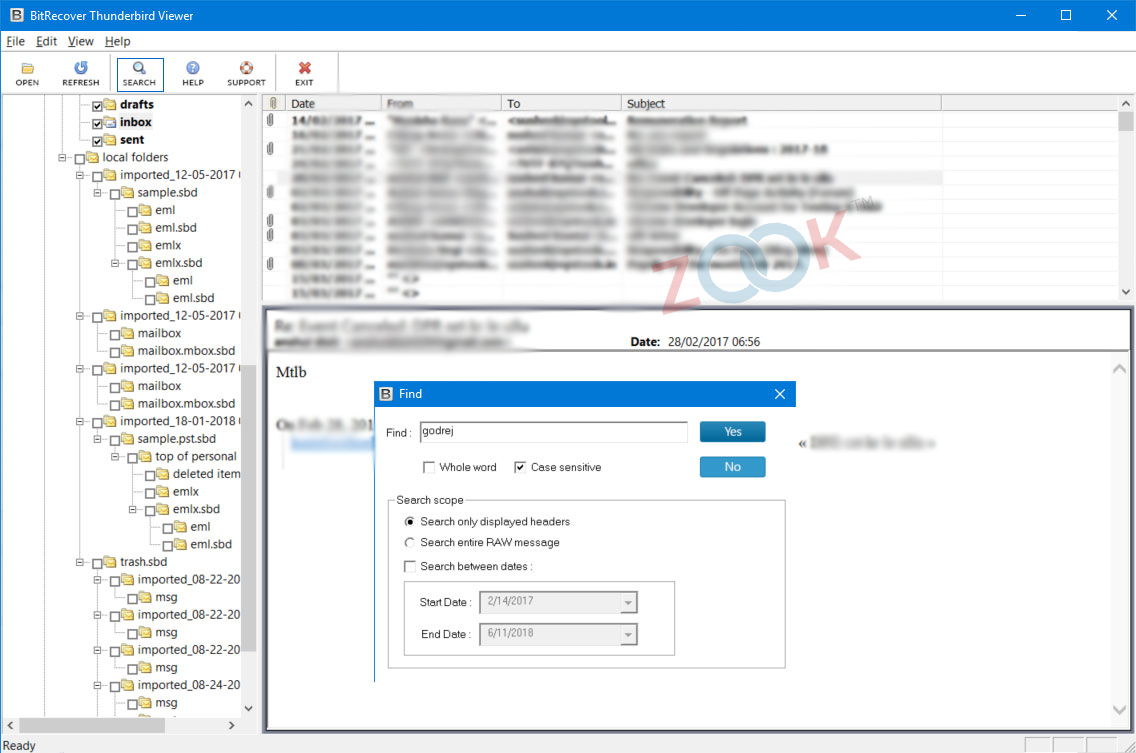Collapse the emlx.sbd node under sample.sbd
1136x753 pixels.
click(114, 263)
